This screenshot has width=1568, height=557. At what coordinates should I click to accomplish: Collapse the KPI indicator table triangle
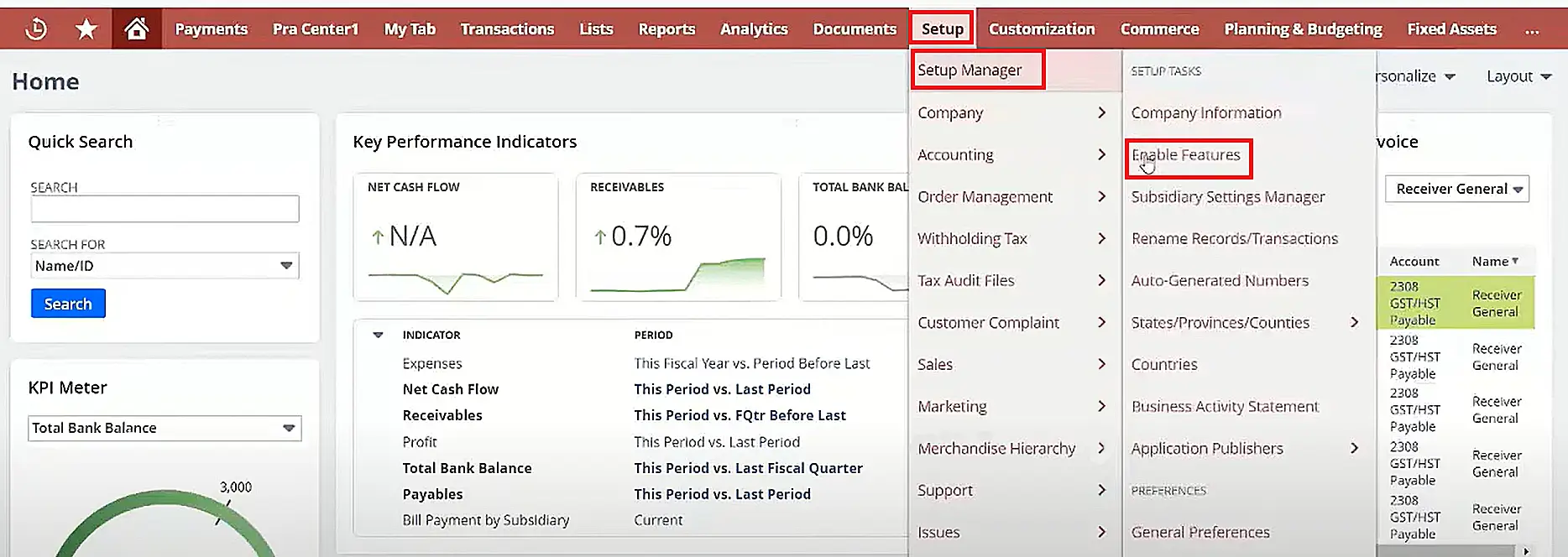(378, 335)
